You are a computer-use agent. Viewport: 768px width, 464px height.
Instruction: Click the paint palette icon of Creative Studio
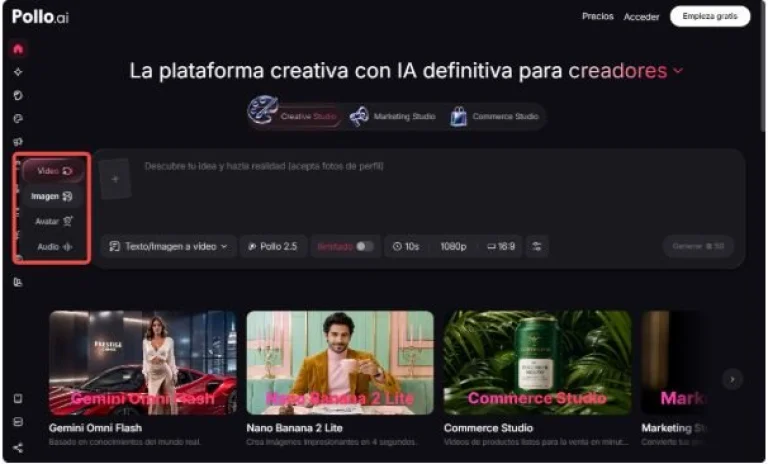click(x=263, y=110)
